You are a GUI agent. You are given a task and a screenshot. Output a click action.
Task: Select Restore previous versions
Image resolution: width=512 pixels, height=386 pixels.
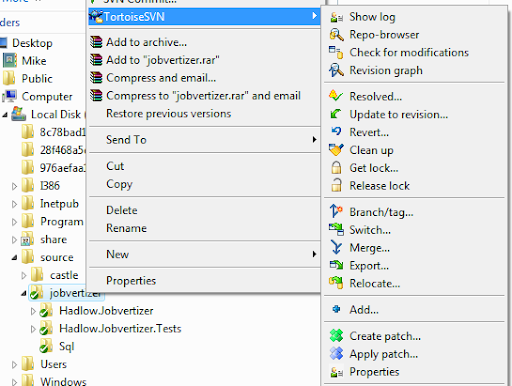tap(205, 114)
